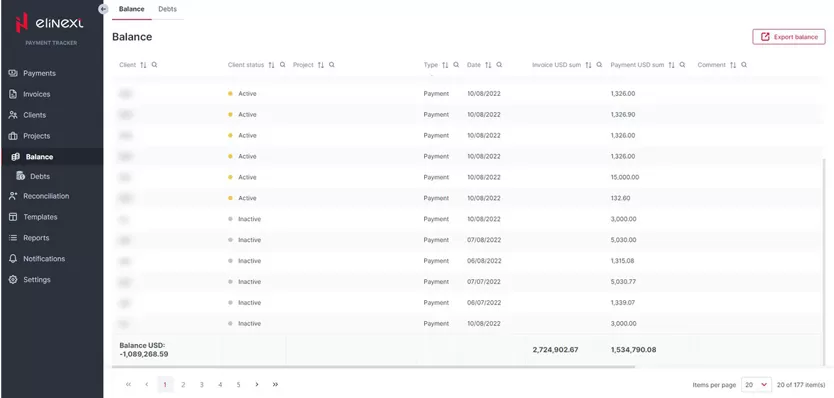Search in the Client column
The height and width of the screenshot is (398, 834).
(154, 65)
